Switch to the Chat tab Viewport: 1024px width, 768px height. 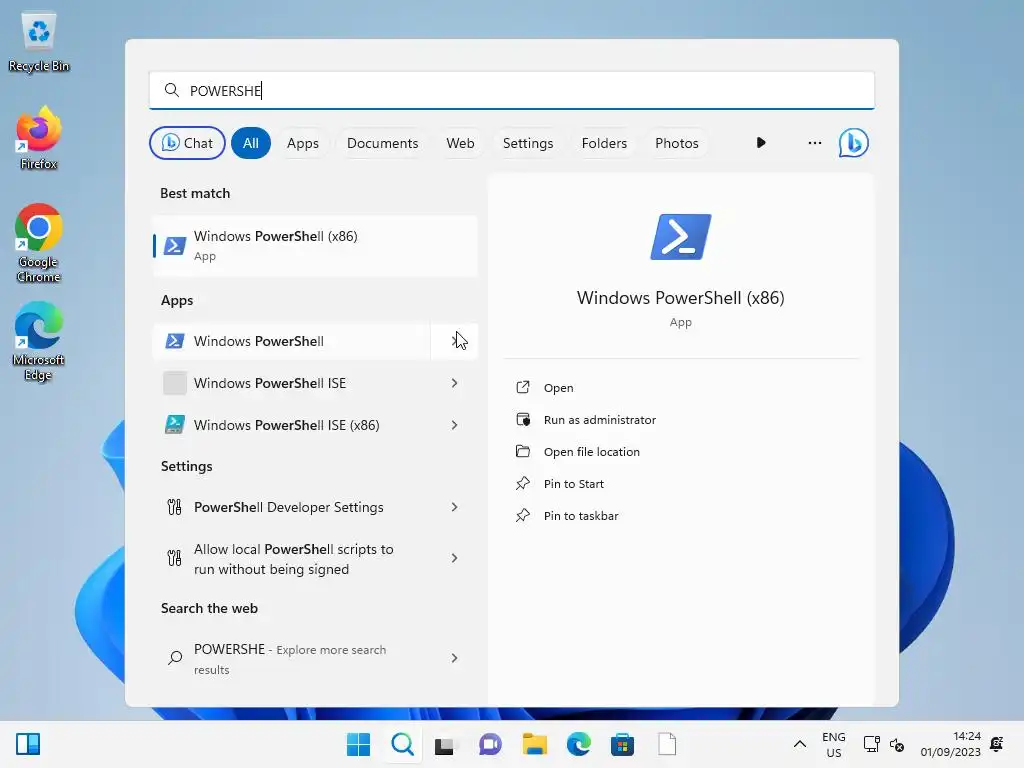click(x=187, y=143)
